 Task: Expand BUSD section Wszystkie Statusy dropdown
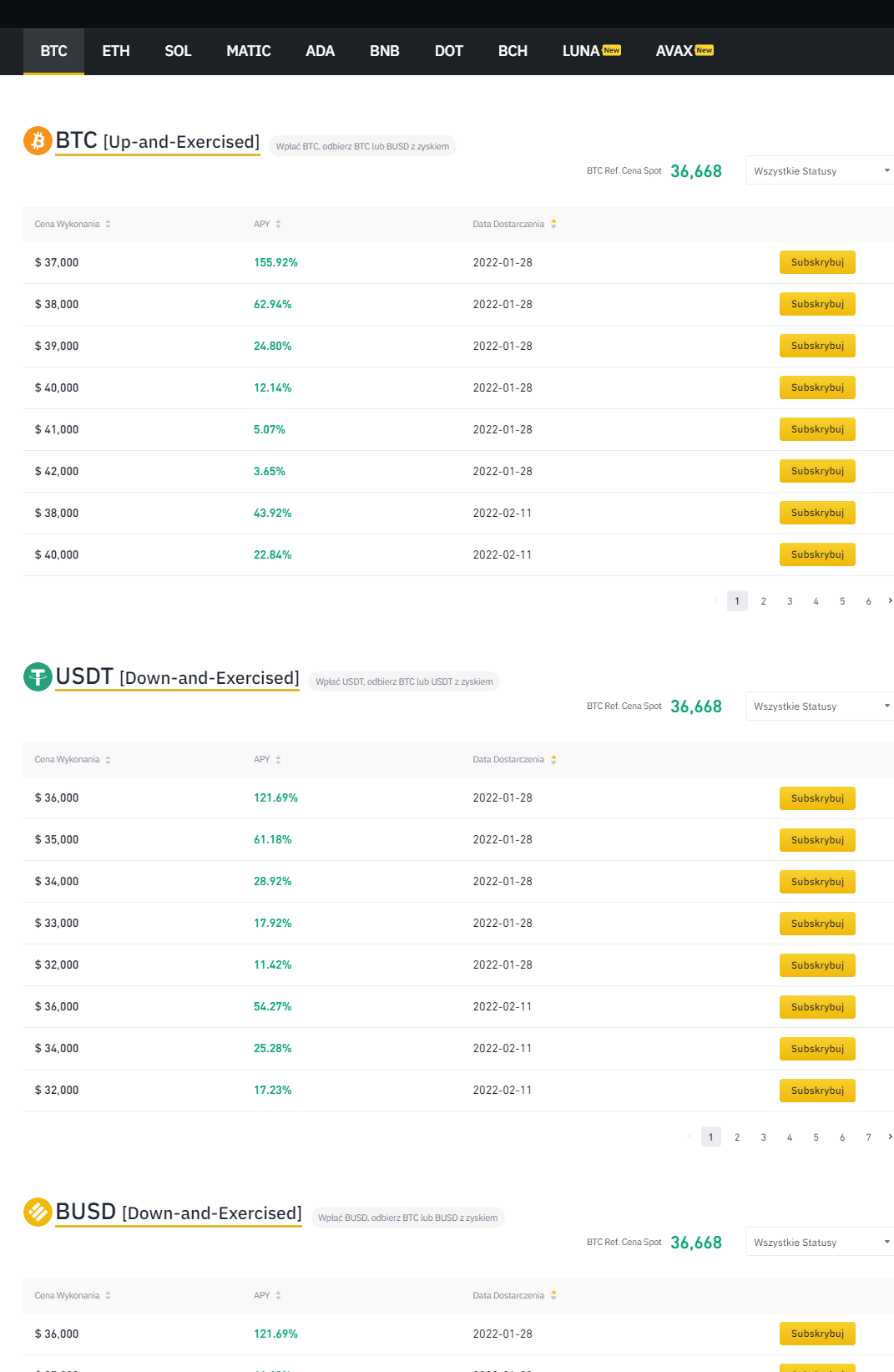pyautogui.click(x=821, y=1243)
